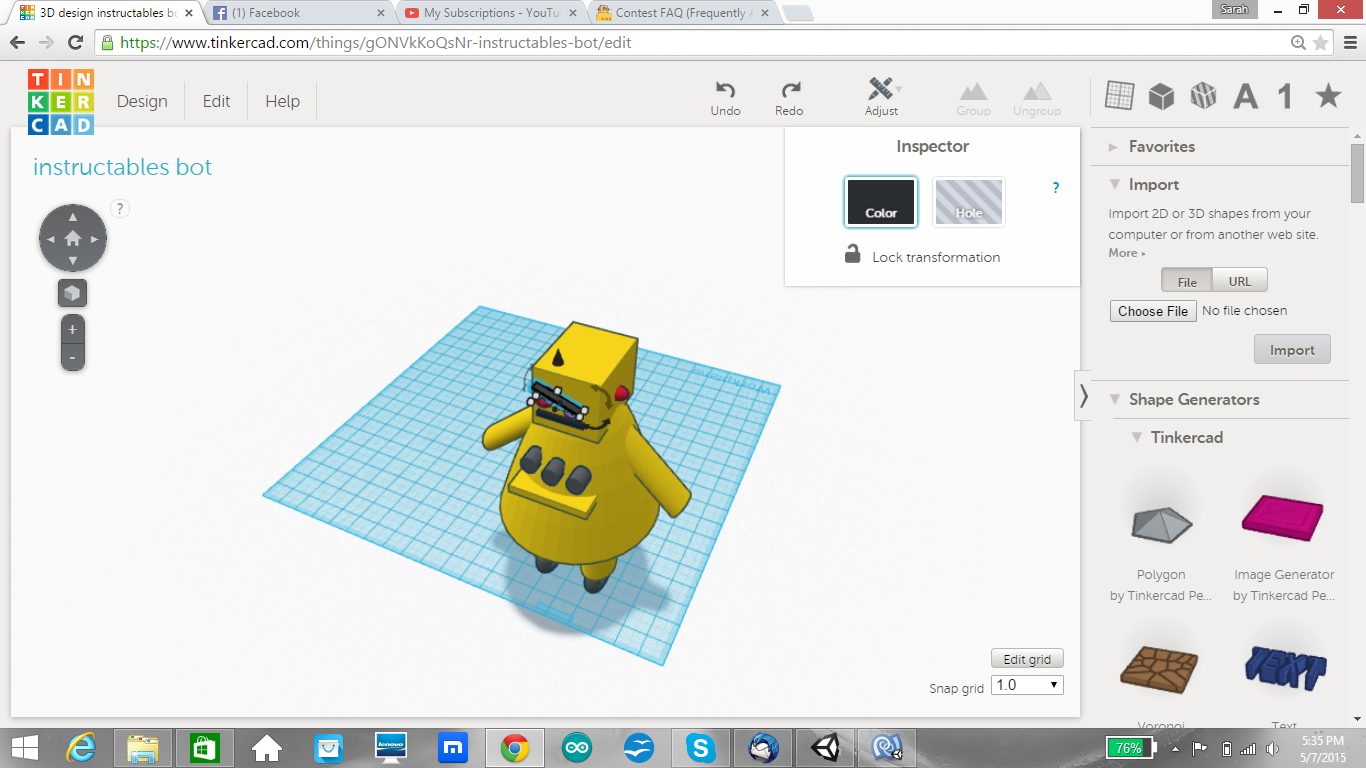Open the Snap grid dropdown
1366x768 pixels.
(1027, 685)
